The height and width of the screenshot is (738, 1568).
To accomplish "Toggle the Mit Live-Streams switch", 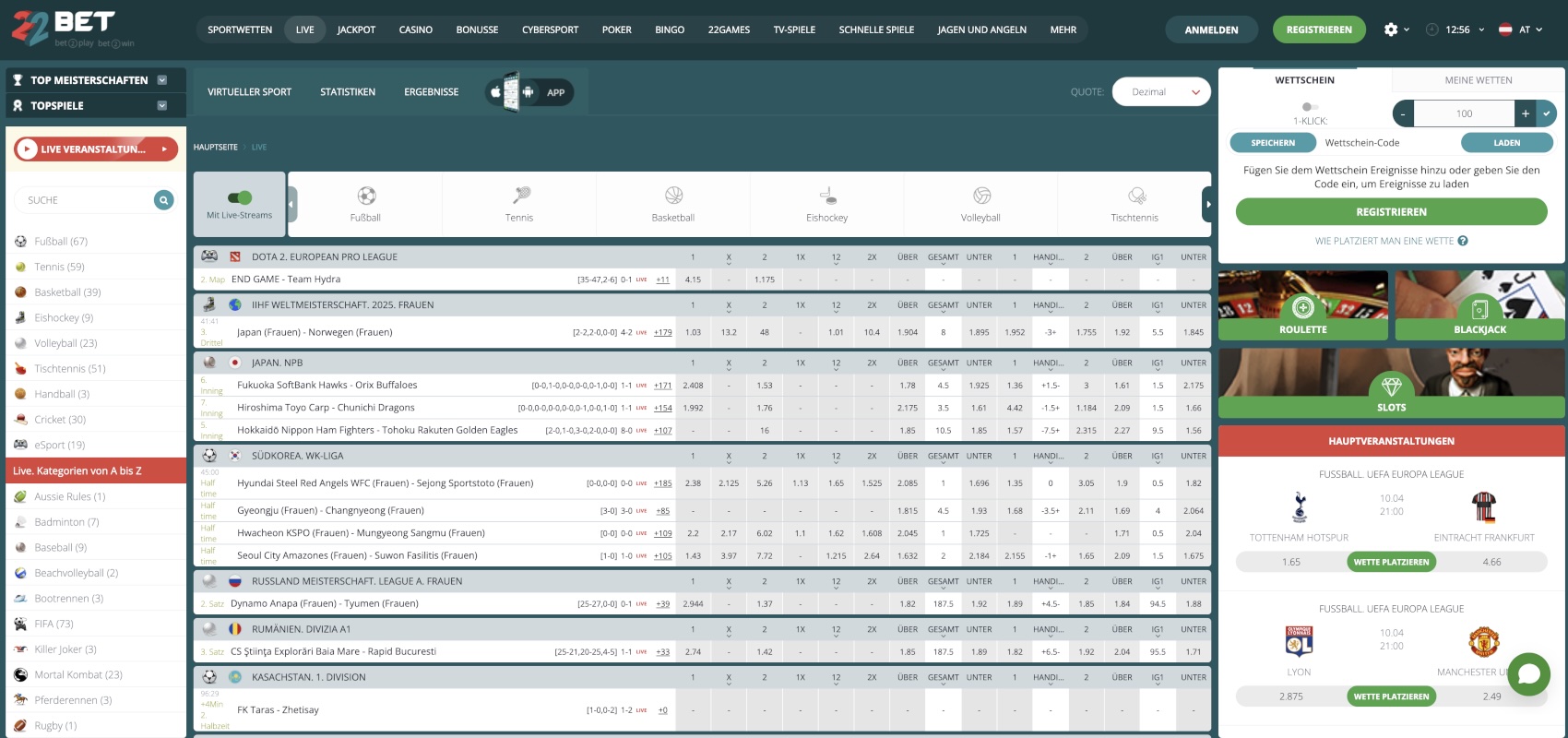I will click(240, 197).
